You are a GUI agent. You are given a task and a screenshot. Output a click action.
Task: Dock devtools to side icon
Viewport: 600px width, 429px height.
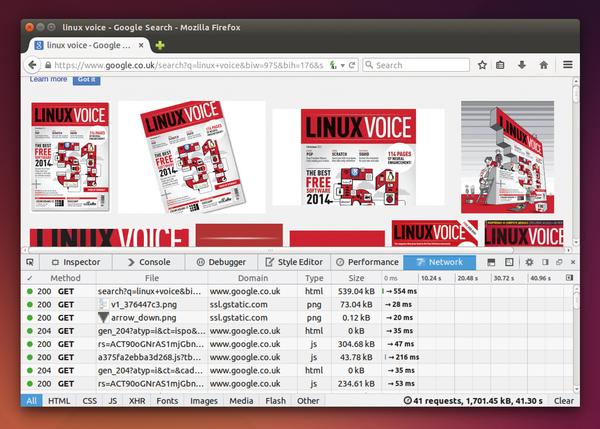545,262
